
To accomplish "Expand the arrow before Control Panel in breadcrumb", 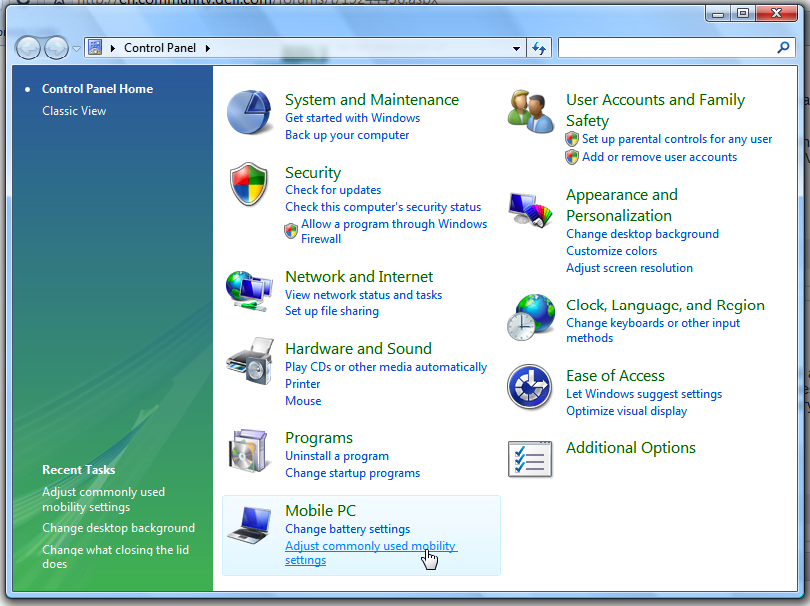I will tap(113, 49).
